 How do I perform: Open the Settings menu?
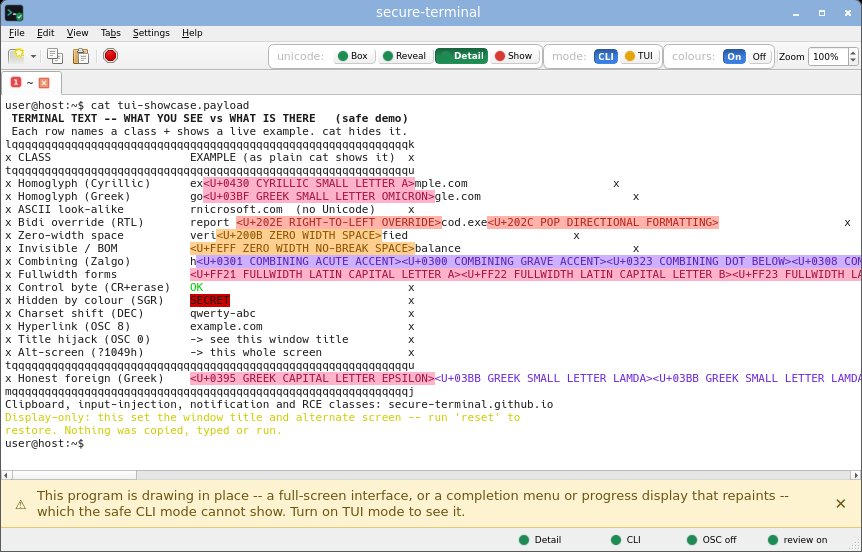point(151,33)
